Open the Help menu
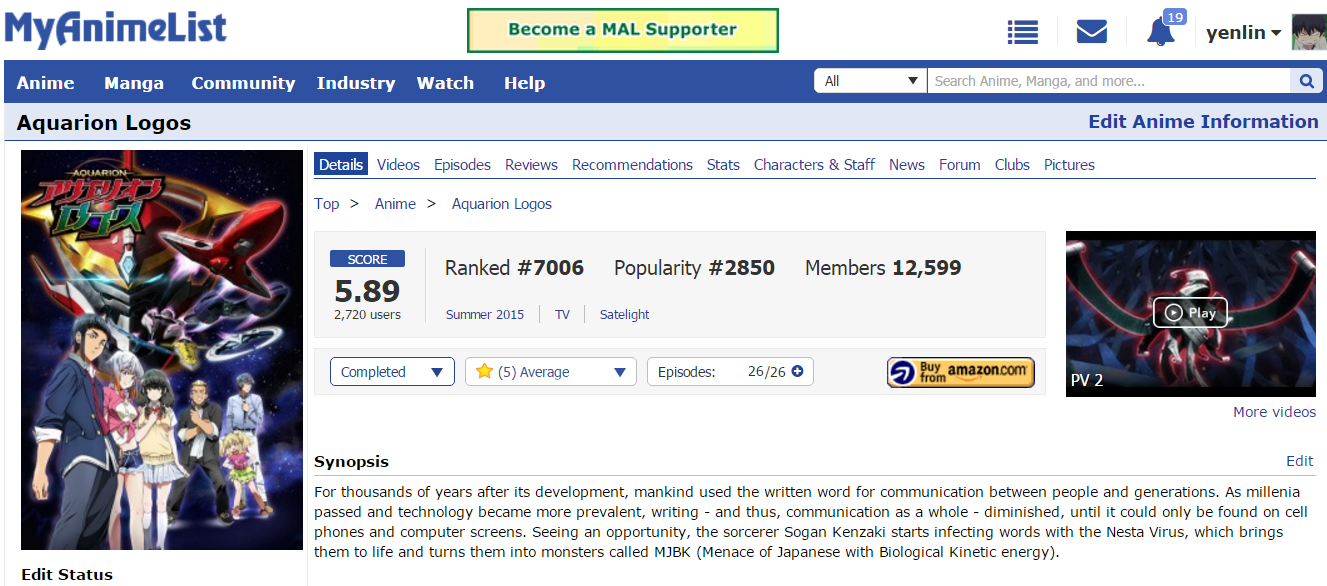Image resolution: width=1327 pixels, height=586 pixels. coord(524,83)
